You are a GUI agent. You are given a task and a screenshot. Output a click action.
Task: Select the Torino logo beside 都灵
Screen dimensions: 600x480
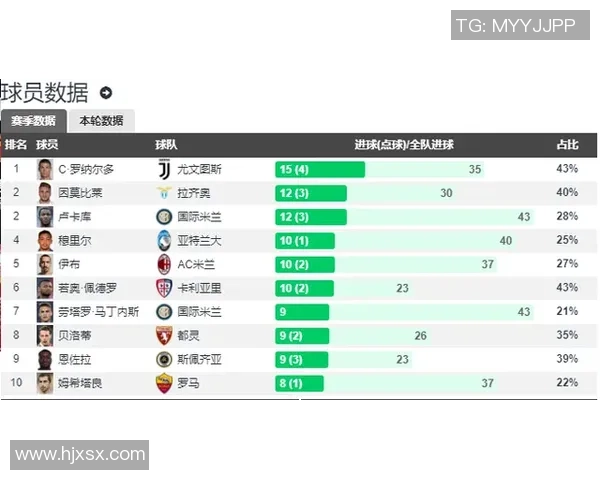click(x=164, y=336)
